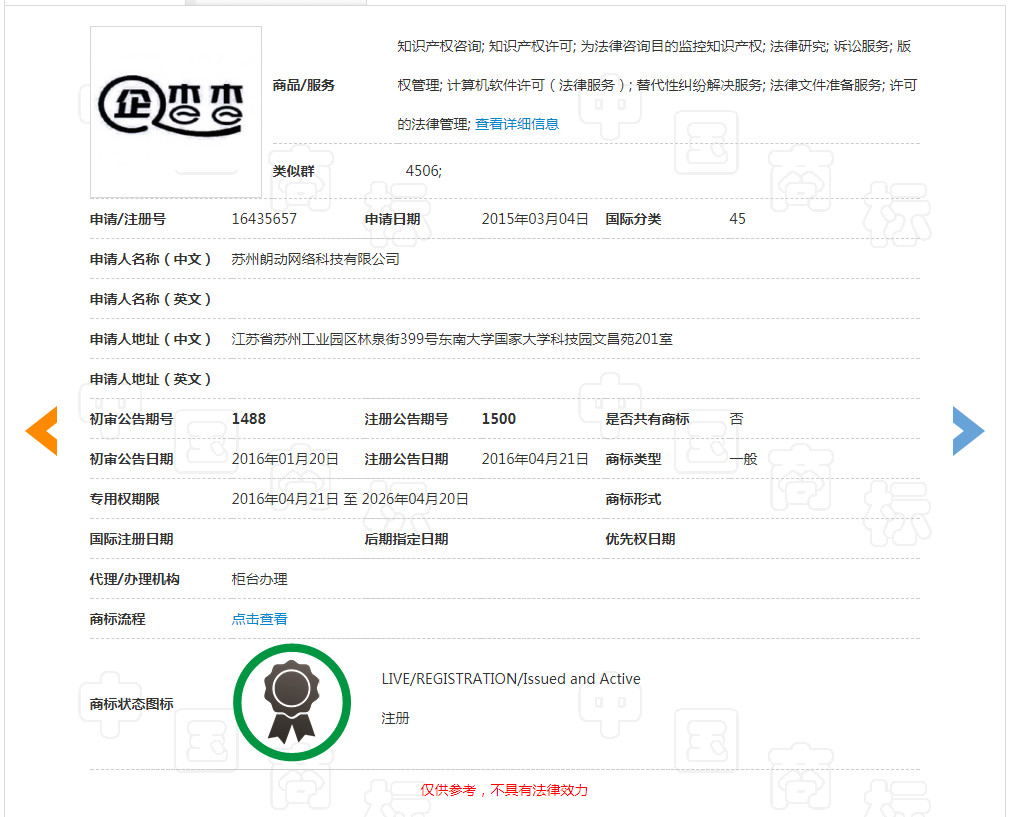Click the 专用权期限 date range text
The image size is (1011, 817).
[x=350, y=498]
